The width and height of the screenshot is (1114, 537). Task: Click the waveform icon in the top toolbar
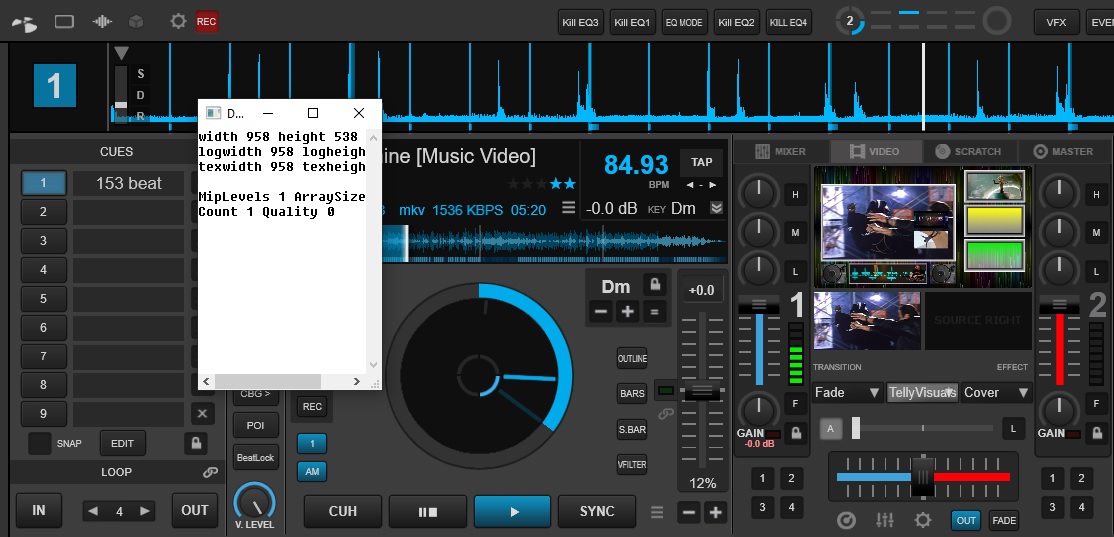point(101,21)
